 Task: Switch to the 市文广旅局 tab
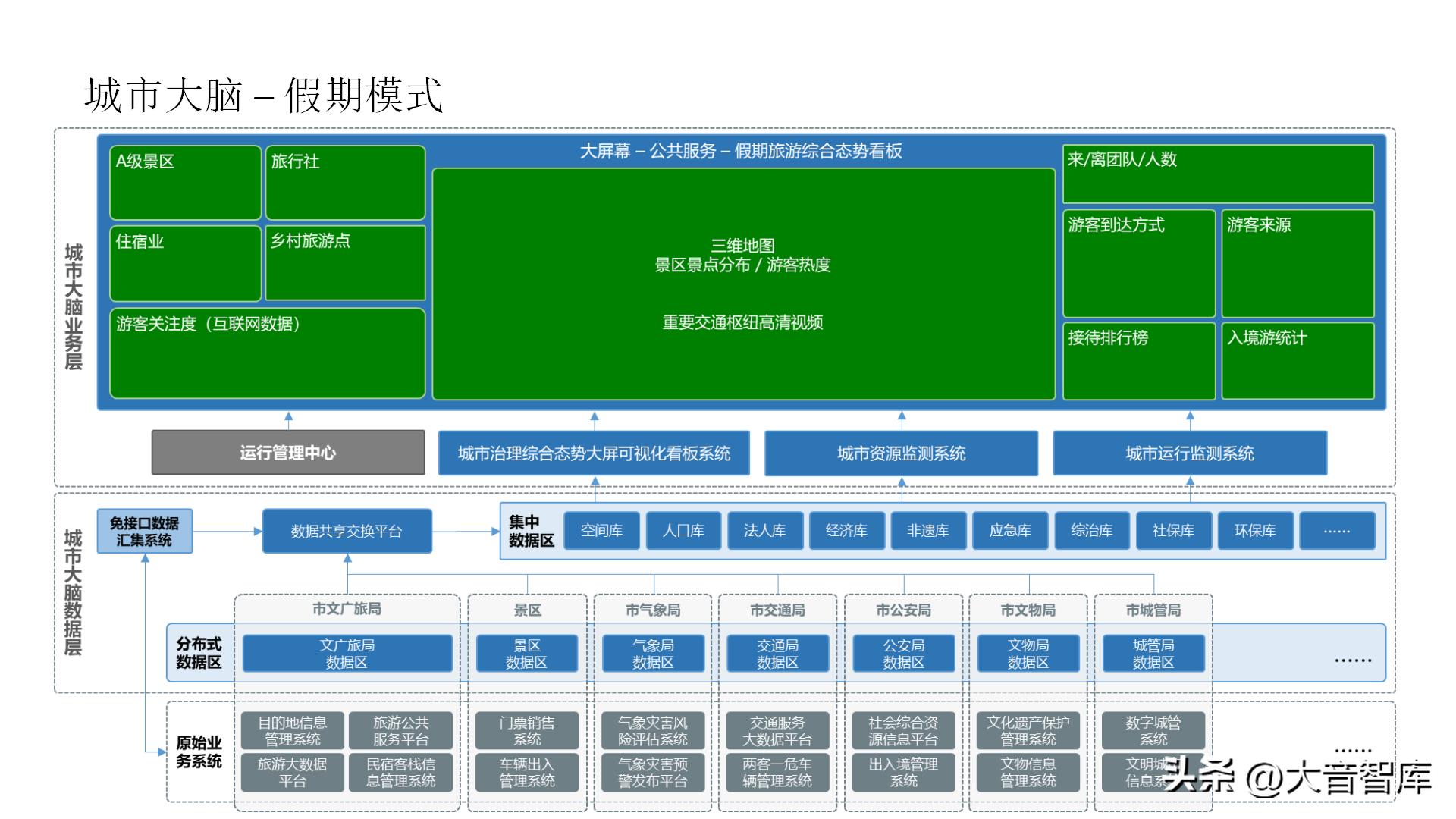347,609
